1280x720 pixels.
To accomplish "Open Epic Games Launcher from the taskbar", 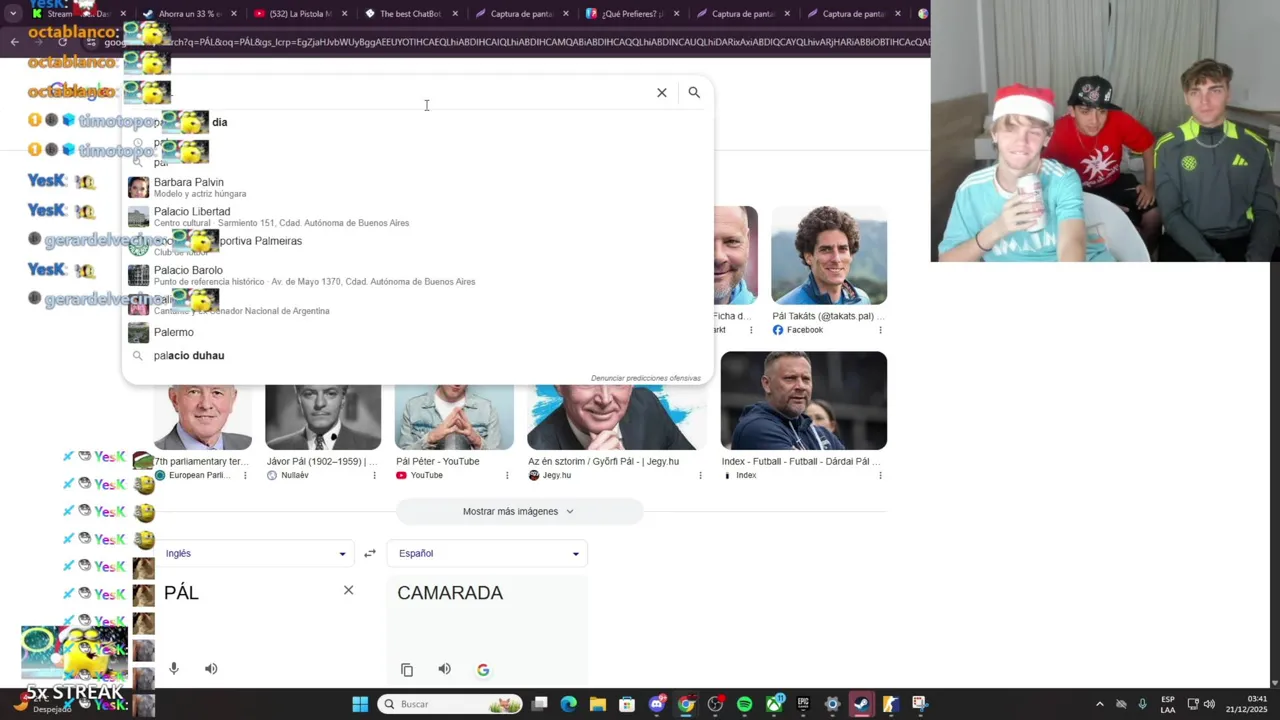I will coord(803,704).
